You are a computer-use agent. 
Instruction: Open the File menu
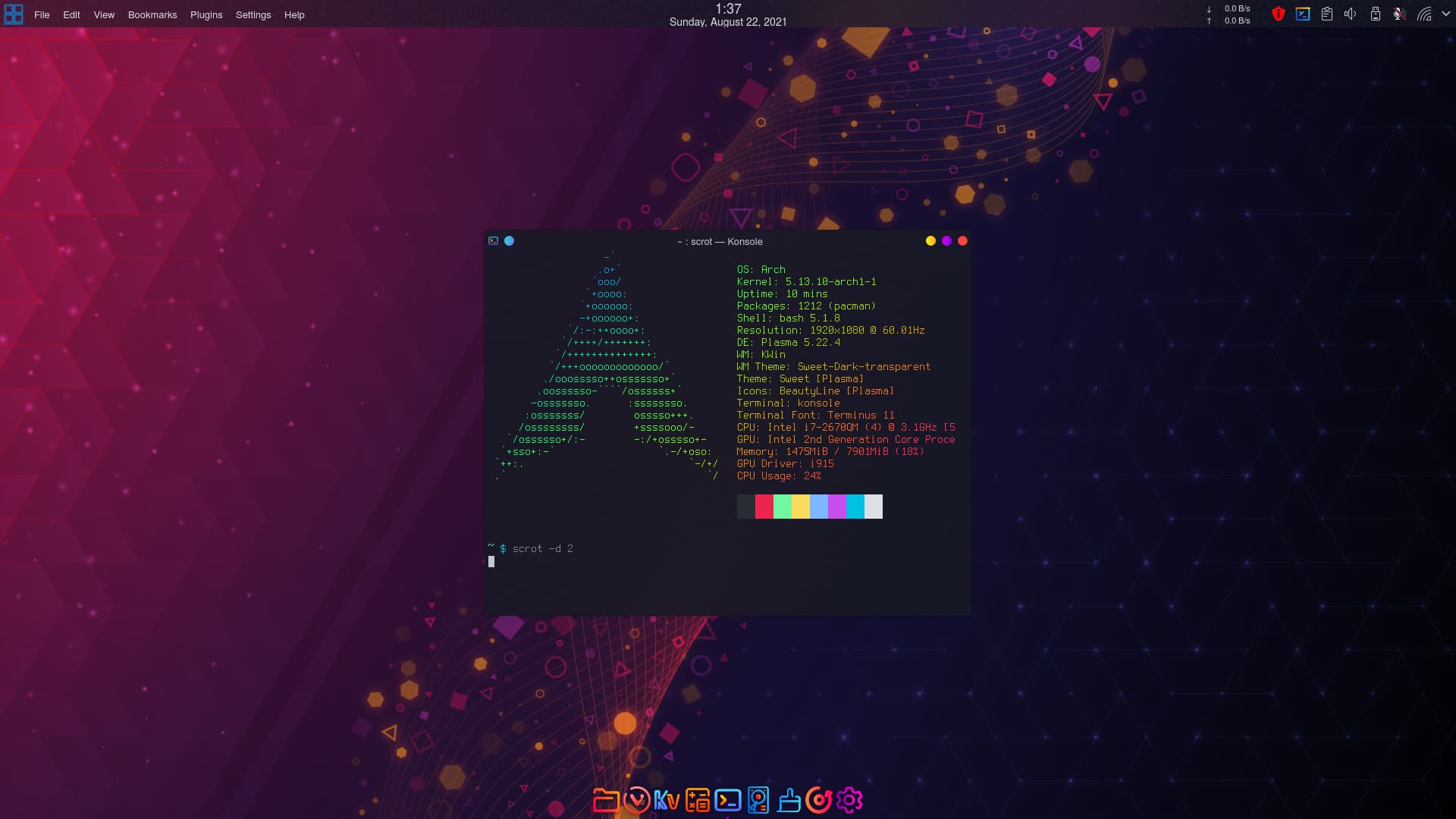pyautogui.click(x=42, y=15)
